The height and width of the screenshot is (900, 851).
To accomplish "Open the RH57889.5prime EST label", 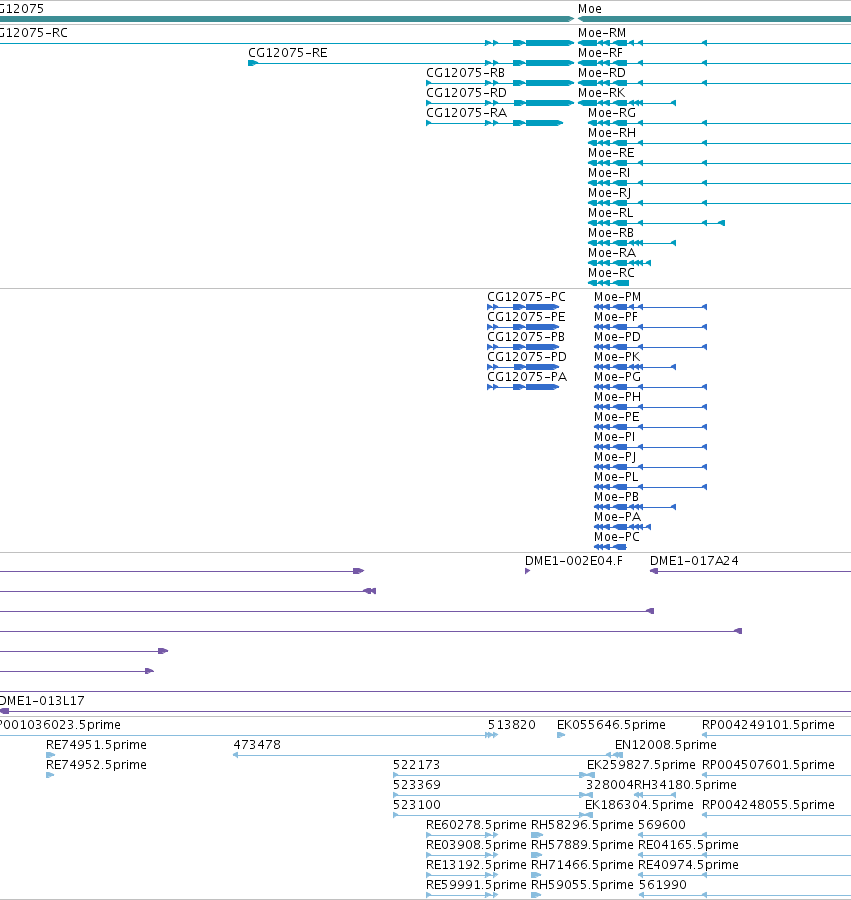I will (x=582, y=845).
